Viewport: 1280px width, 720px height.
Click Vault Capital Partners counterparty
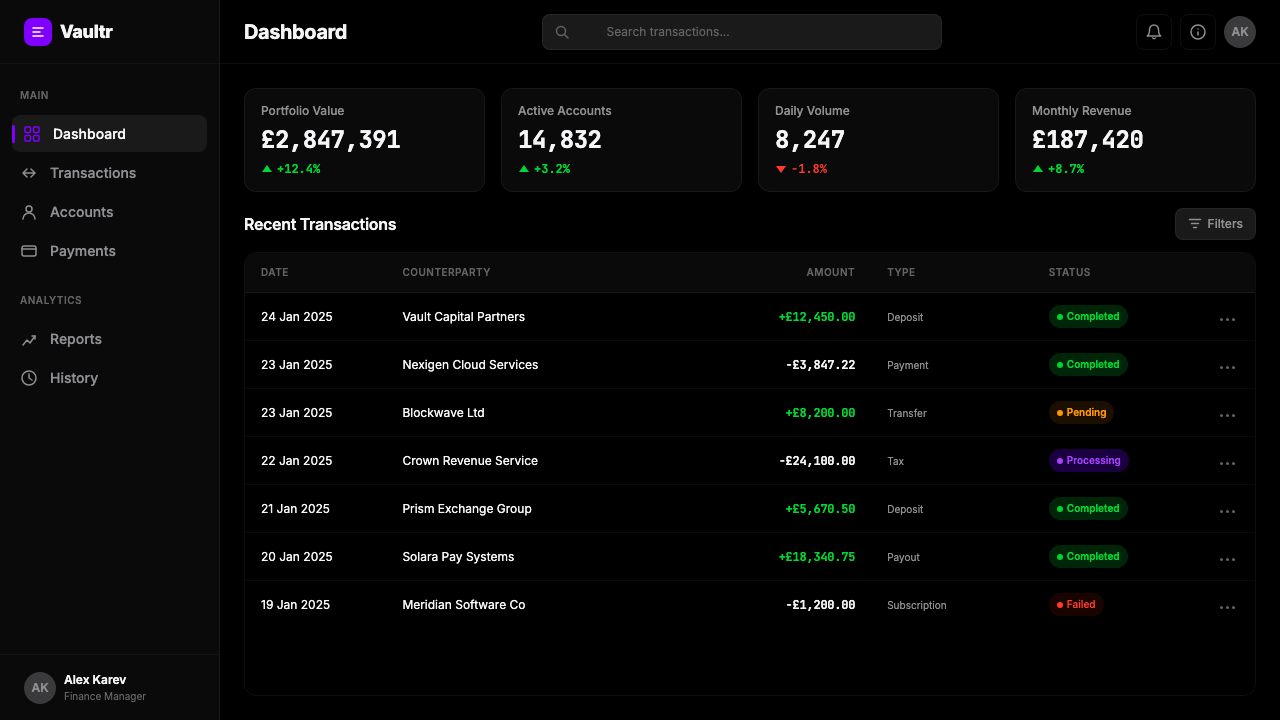464,317
